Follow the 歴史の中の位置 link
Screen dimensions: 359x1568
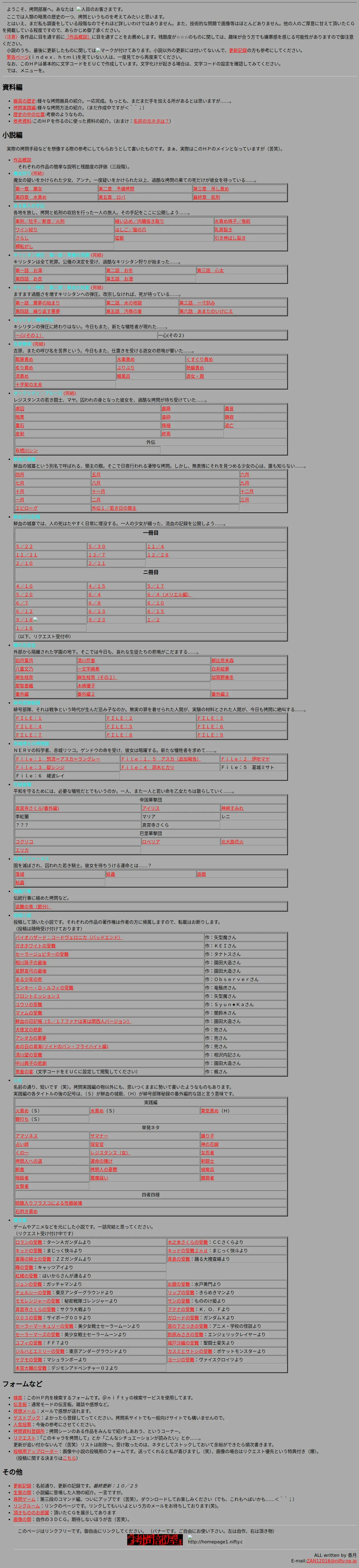point(29,114)
